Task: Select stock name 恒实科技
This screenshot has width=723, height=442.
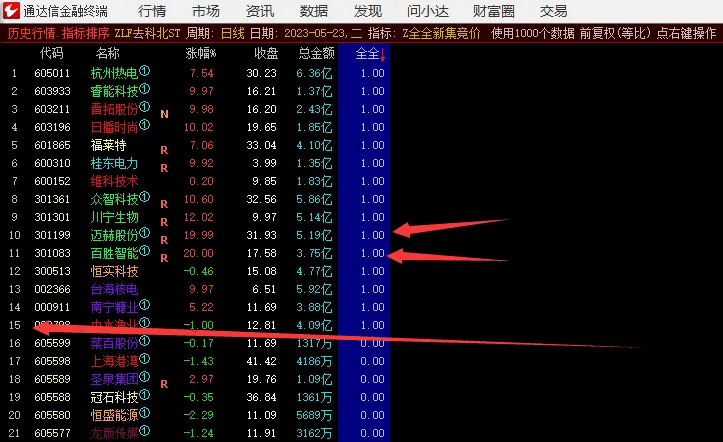Action: 114,271
